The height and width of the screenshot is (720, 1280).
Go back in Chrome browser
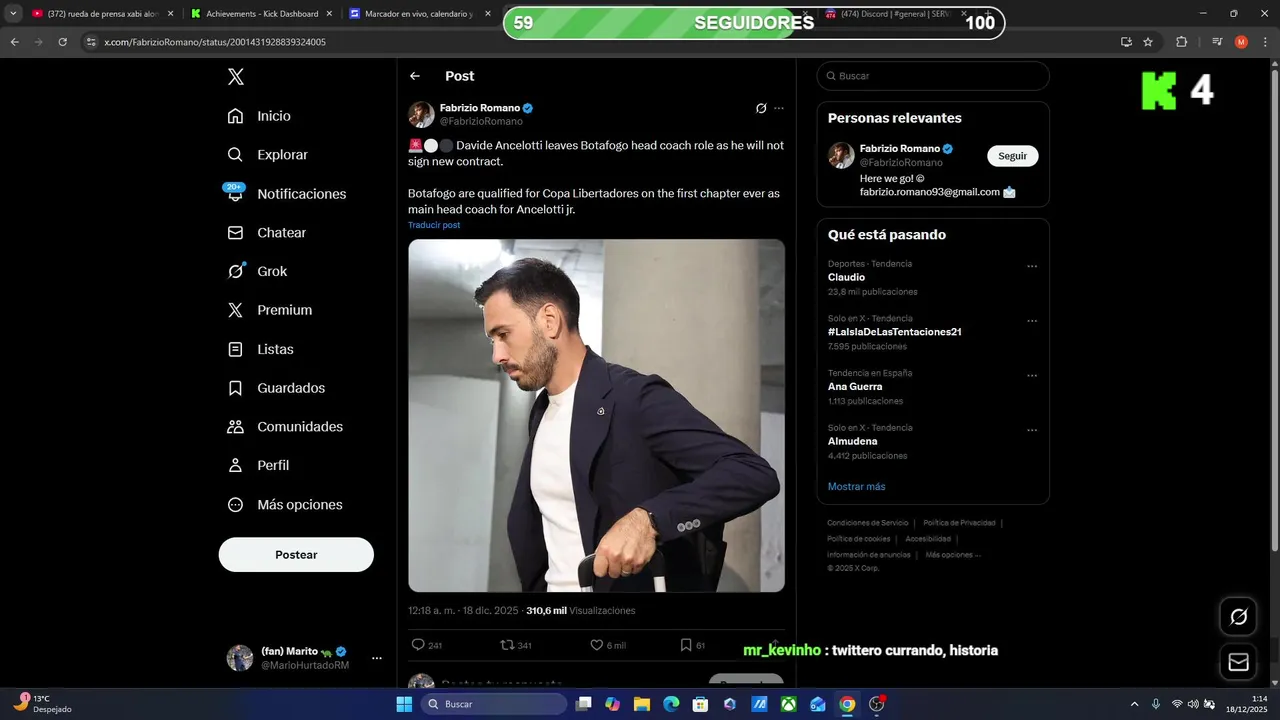(x=15, y=42)
